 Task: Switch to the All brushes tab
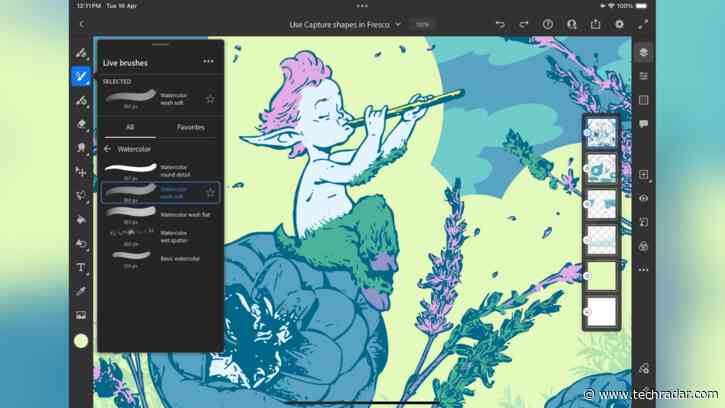point(130,127)
